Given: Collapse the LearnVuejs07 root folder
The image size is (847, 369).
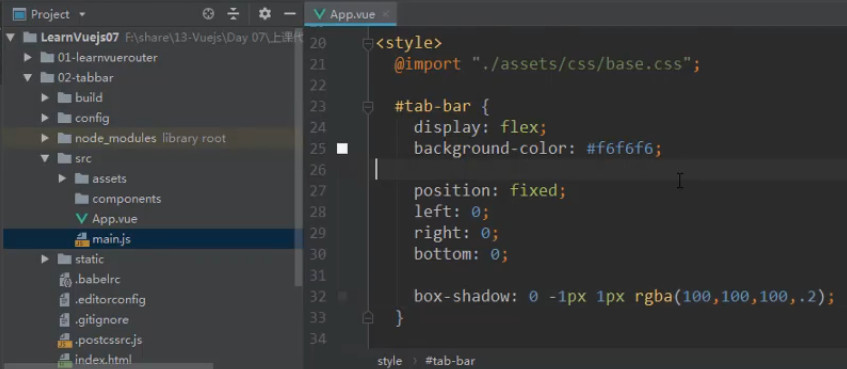Looking at the screenshot, I should pyautogui.click(x=10, y=37).
